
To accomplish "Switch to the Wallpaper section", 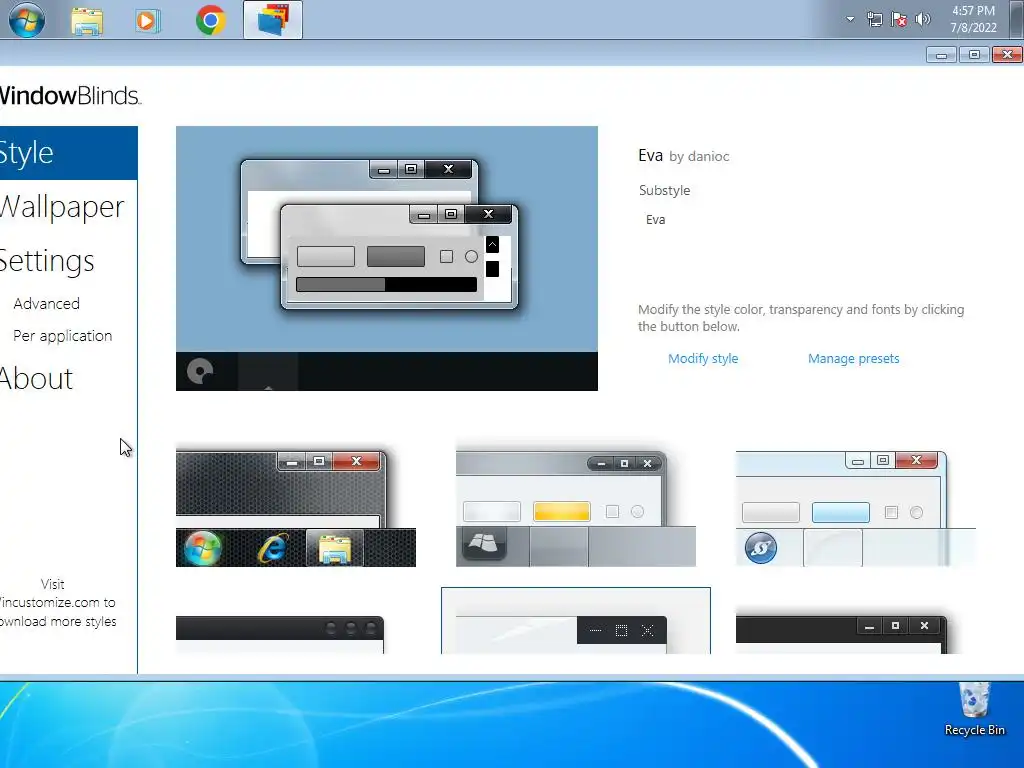I will pyautogui.click(x=62, y=207).
